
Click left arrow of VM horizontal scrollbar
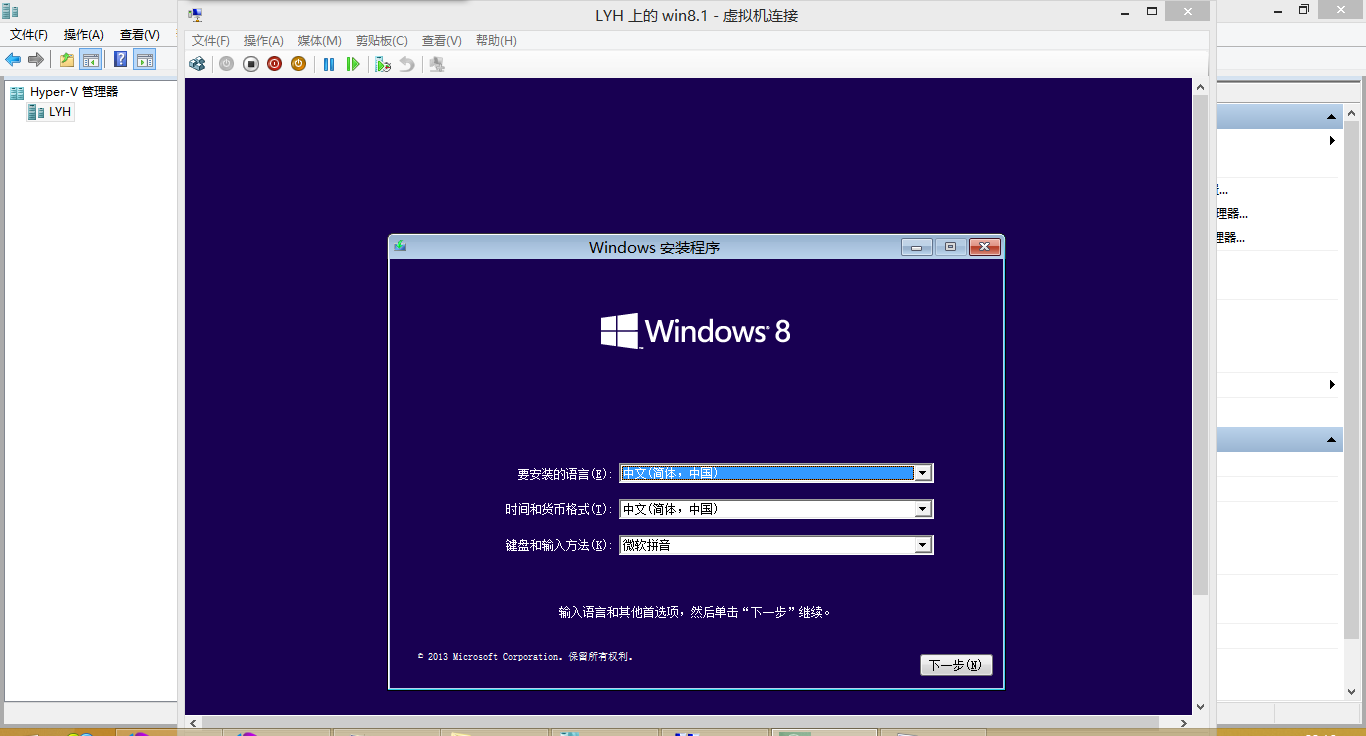(193, 722)
